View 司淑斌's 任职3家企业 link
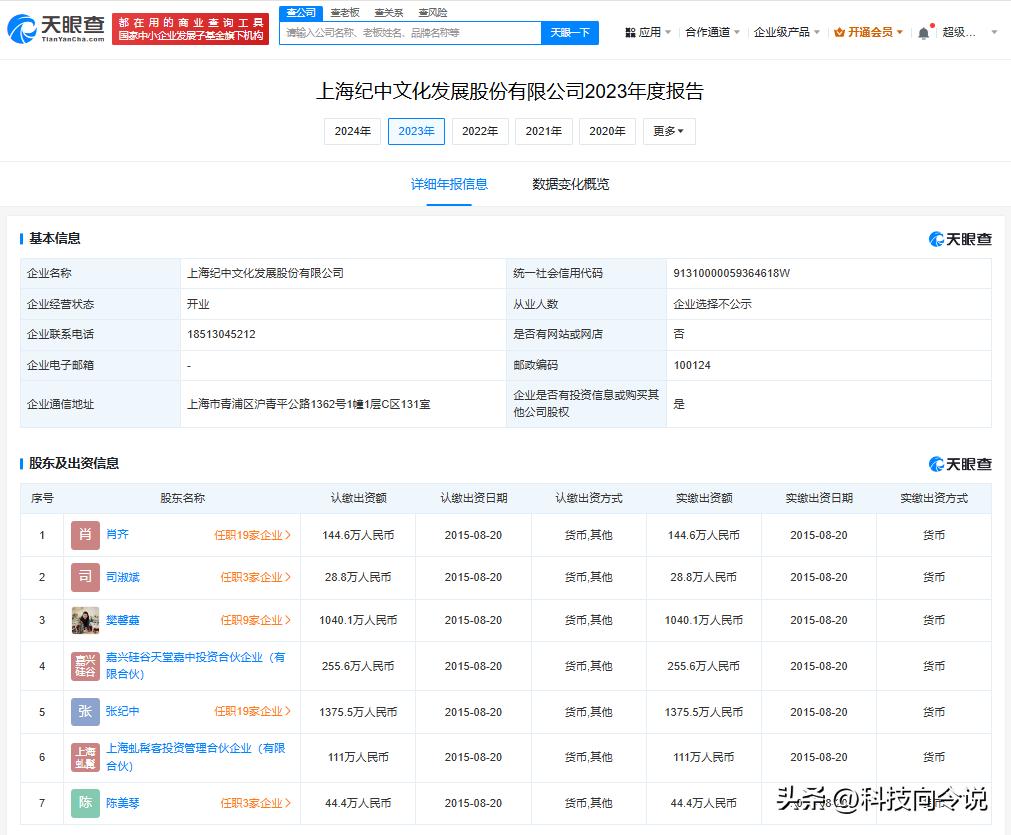The width and height of the screenshot is (1011, 835). tap(256, 577)
